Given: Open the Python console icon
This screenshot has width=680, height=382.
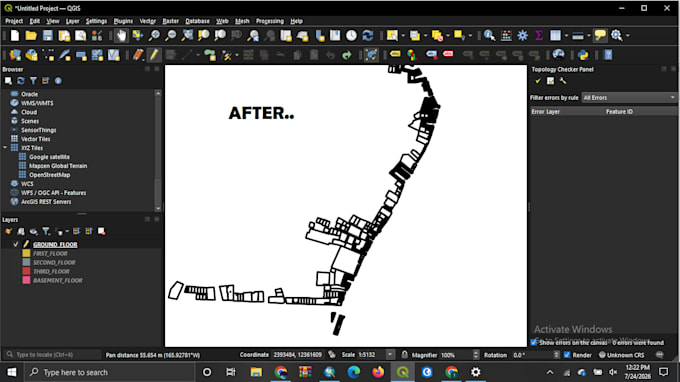Looking at the screenshot, I should [x=583, y=55].
